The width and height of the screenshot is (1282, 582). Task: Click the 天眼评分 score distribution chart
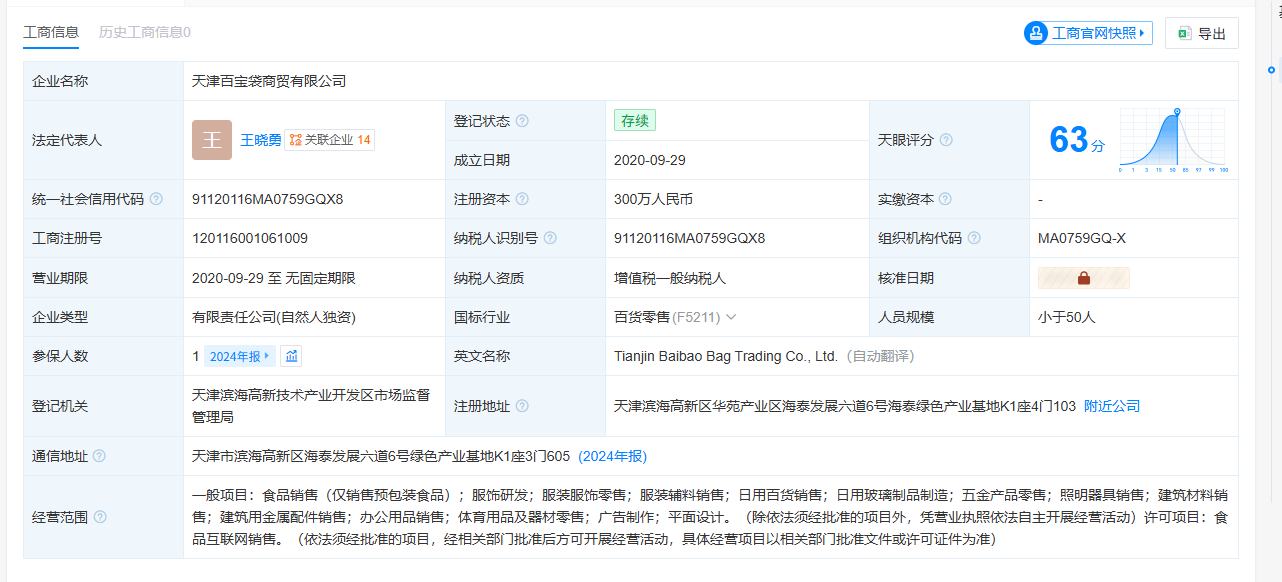[1174, 140]
